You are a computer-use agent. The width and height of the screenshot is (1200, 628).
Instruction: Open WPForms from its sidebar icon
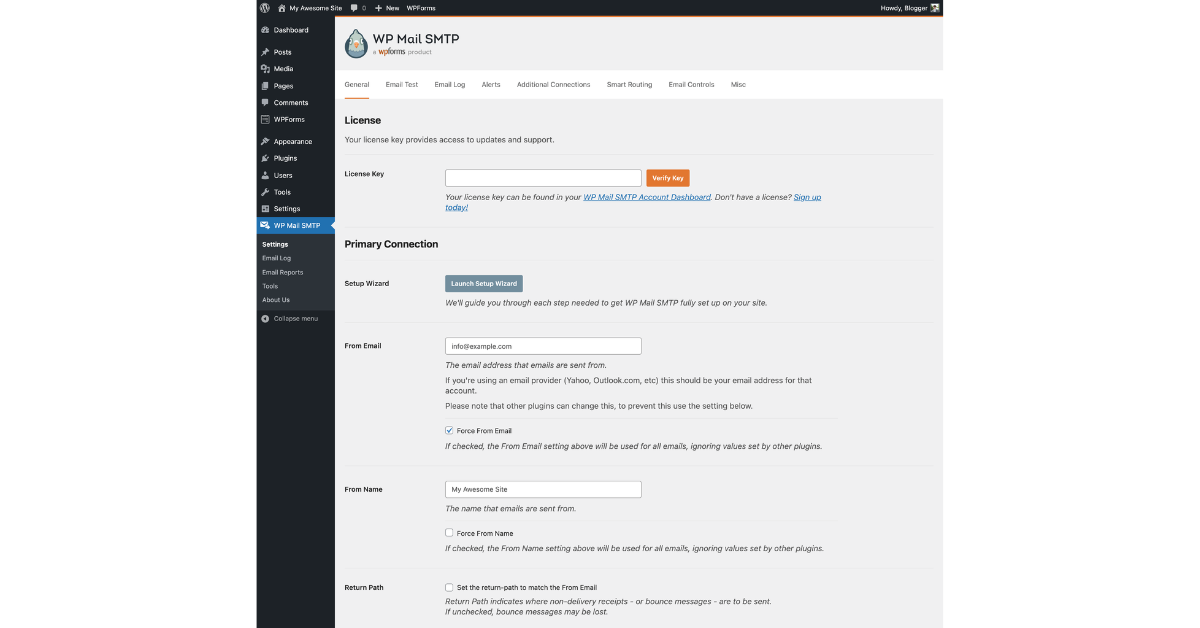pyautogui.click(x=265, y=119)
